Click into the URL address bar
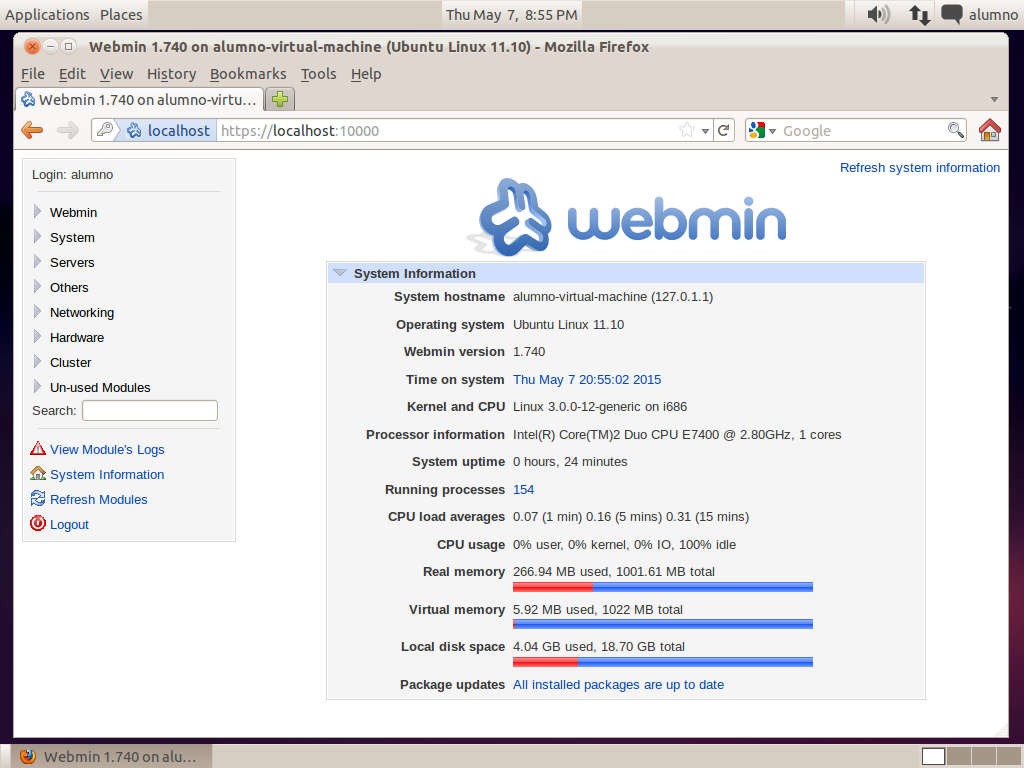 coord(447,131)
